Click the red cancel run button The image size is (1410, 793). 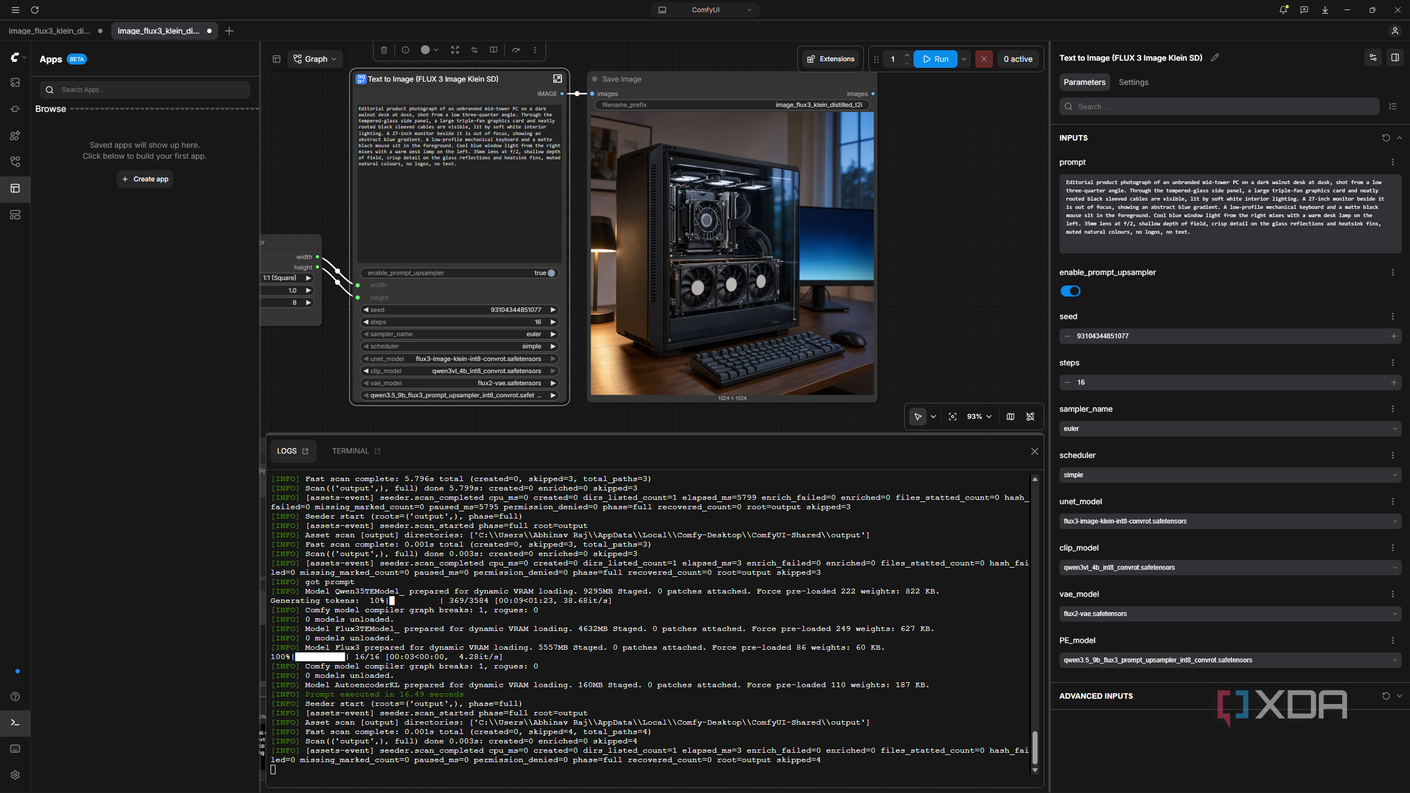coord(984,59)
